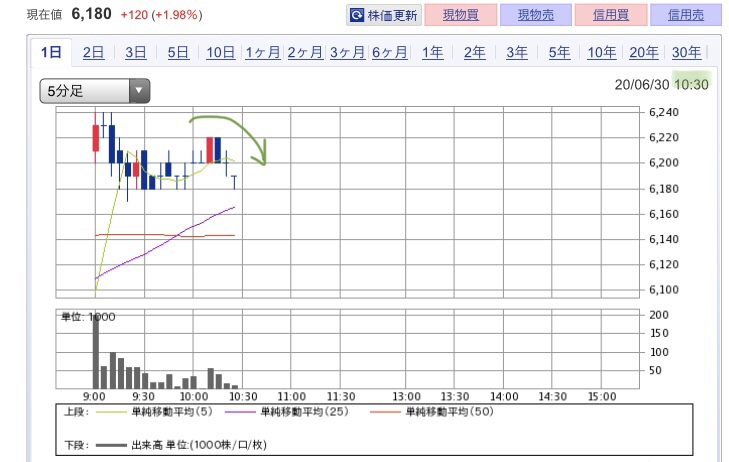
Task: Show the 3ヶ月 chart
Action: tap(347, 52)
